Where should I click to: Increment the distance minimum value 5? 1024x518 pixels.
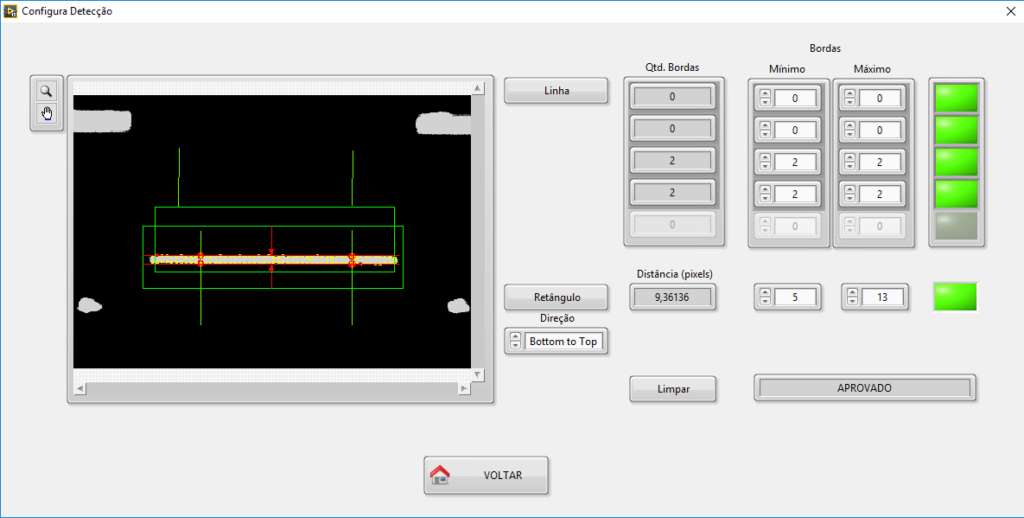(x=765, y=293)
